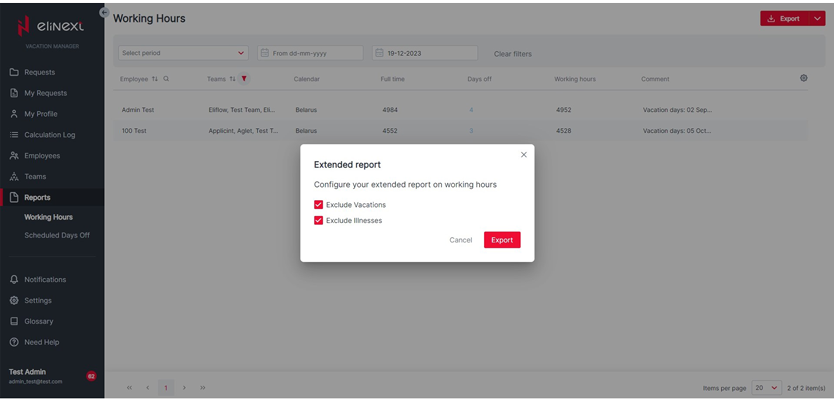Uncheck the Exclude Vacations checkbox

(319, 205)
